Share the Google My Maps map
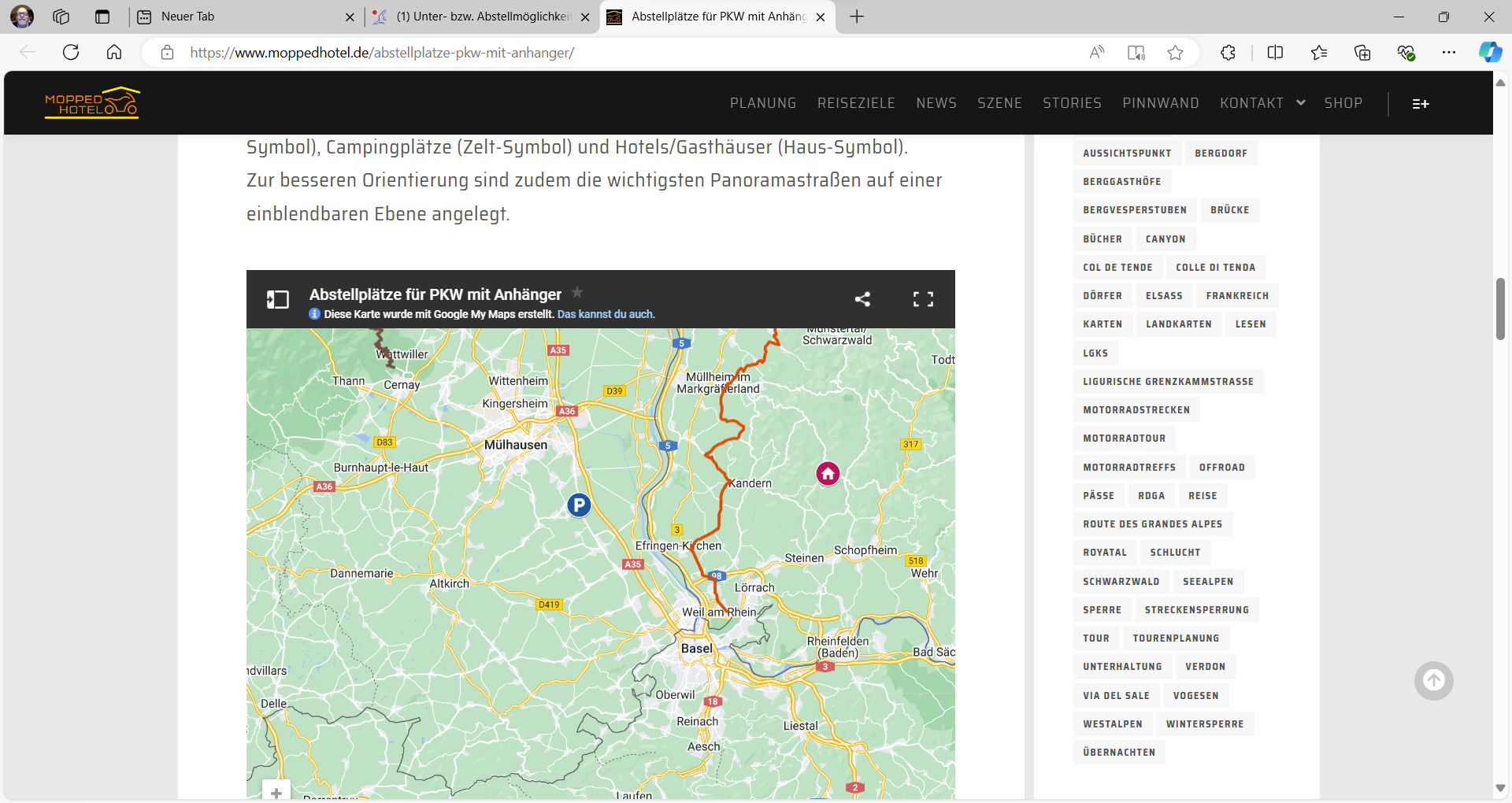Viewport: 1512px width, 803px height. coord(862,299)
